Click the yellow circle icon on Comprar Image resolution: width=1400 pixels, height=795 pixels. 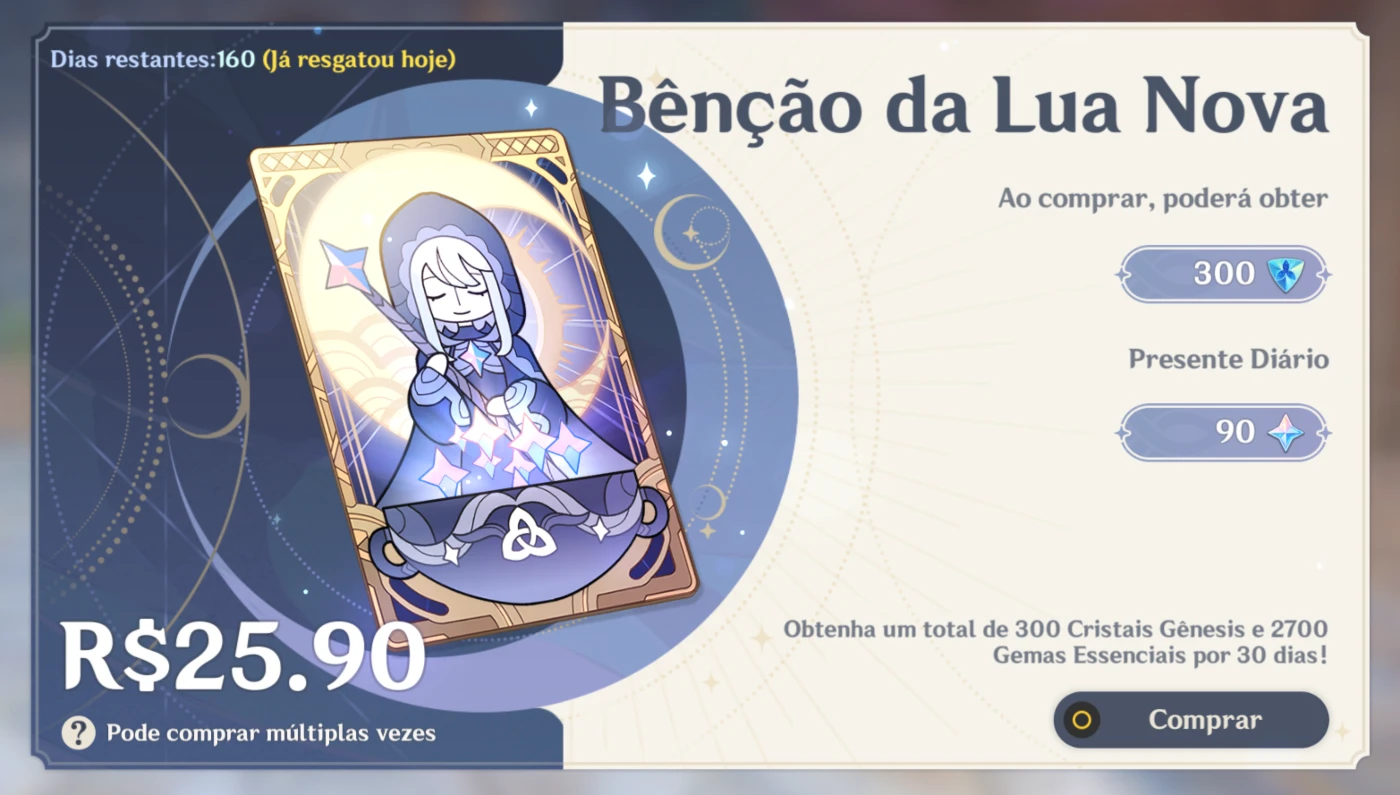tap(1081, 720)
